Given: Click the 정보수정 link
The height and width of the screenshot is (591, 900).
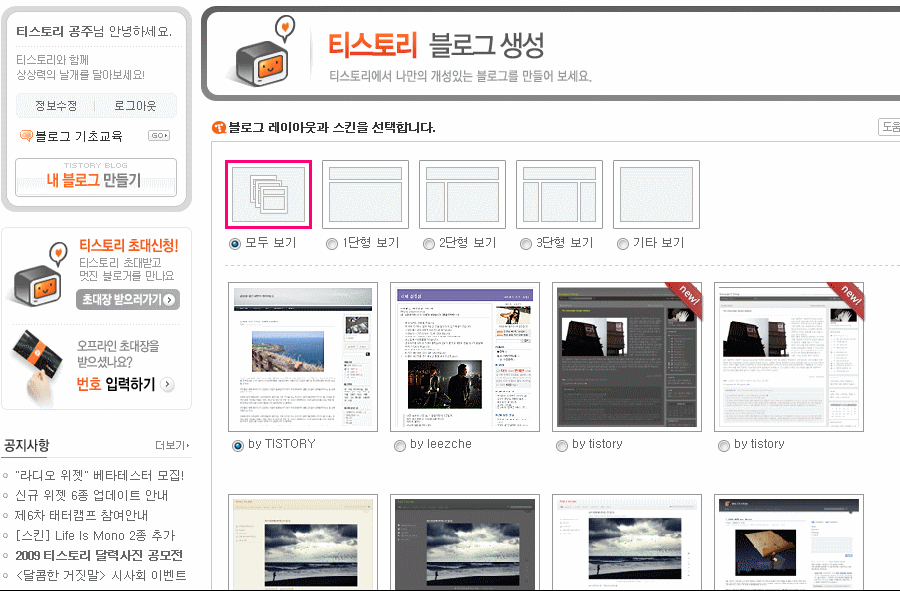Looking at the screenshot, I should point(56,106).
